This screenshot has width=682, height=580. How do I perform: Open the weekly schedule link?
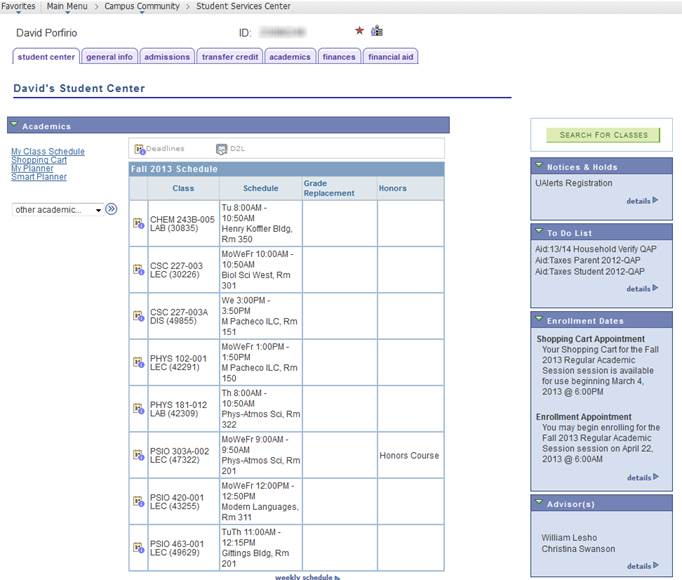(x=305, y=577)
